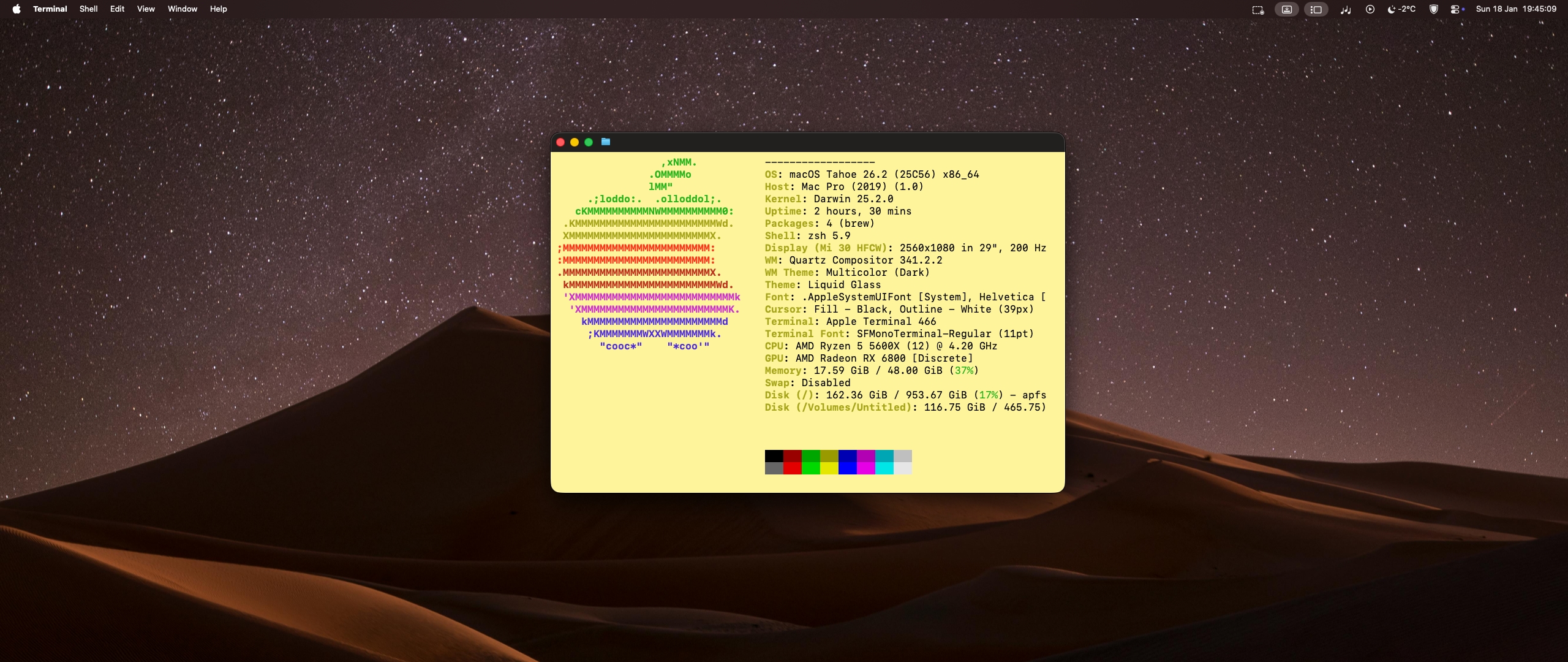Open the Help menu
1568x662 pixels.
[x=218, y=9]
